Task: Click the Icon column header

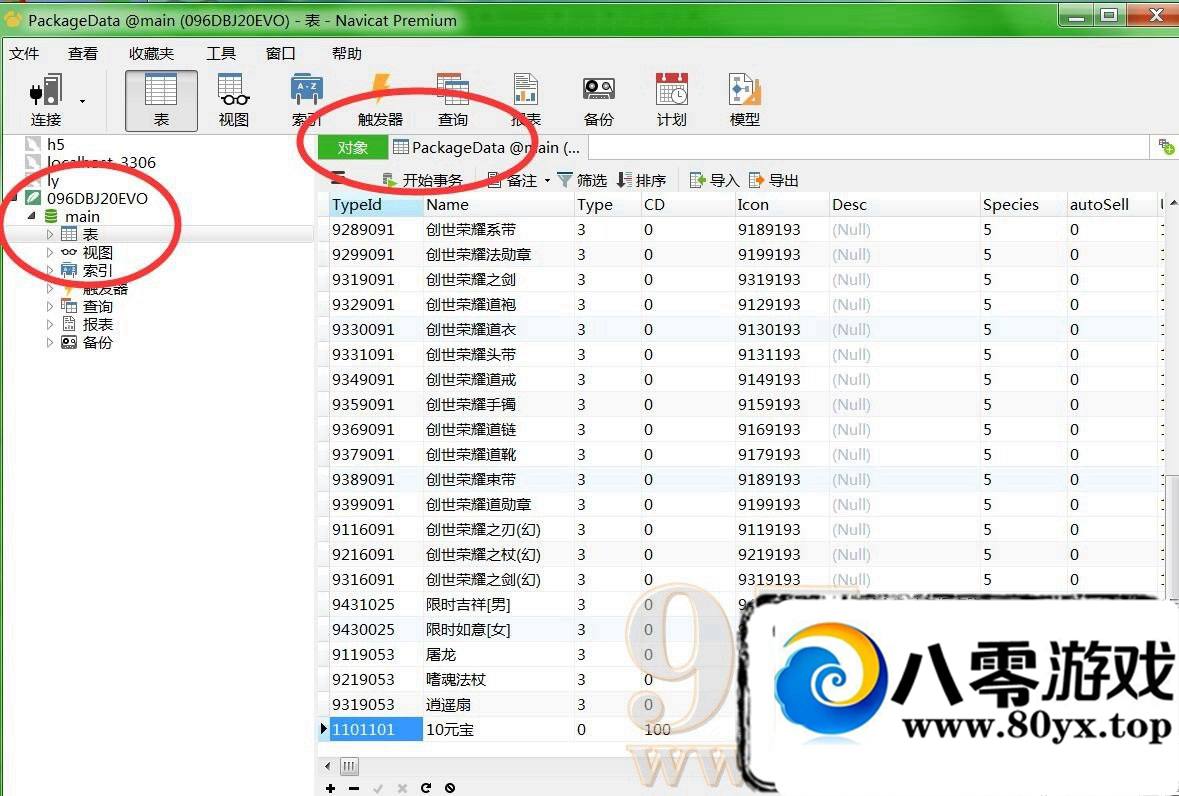Action: pos(782,204)
